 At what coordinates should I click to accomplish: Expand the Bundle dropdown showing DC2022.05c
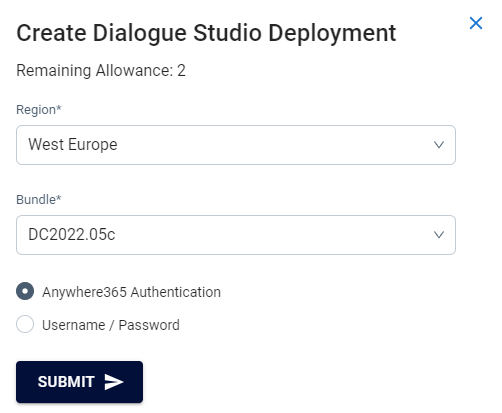(236, 235)
